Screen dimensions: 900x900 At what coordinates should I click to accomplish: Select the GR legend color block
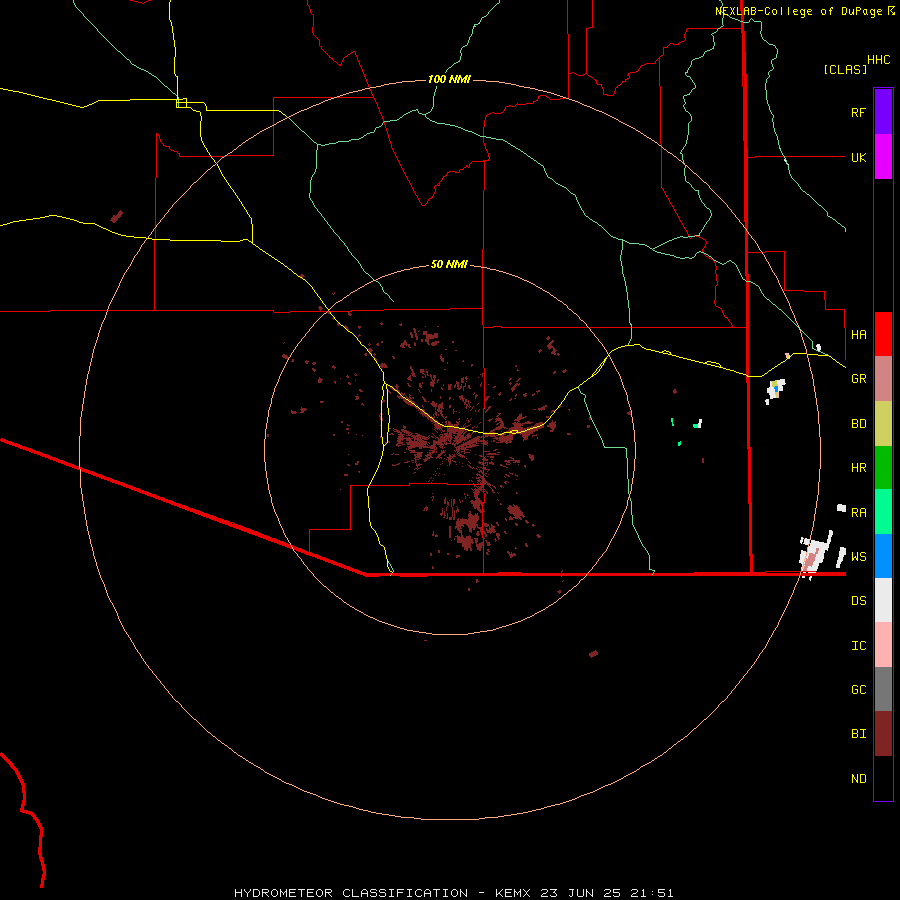[x=883, y=379]
